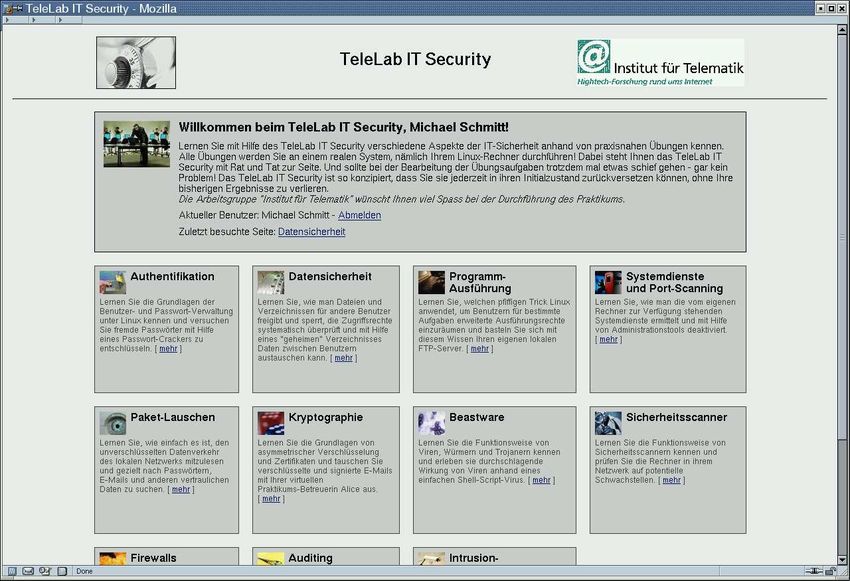The image size is (850, 581).
Task: Click the Authentifikation module icon
Action: click(113, 282)
